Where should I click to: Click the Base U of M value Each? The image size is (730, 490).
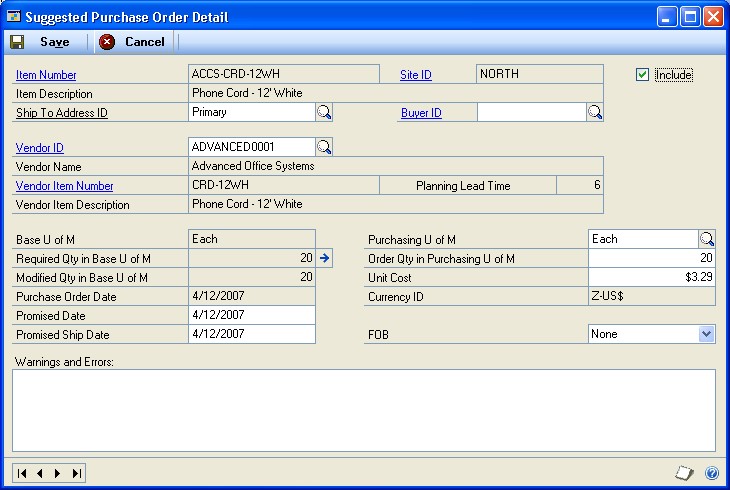click(x=252, y=239)
